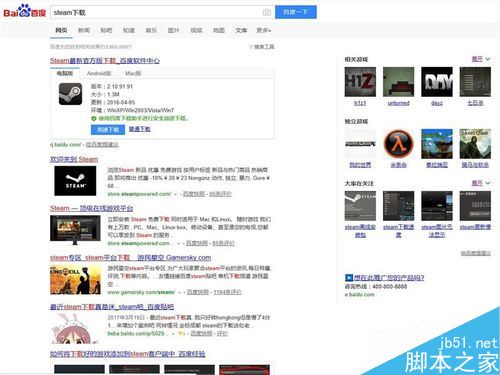This screenshot has width=500, height=375.
Task: Click 给百度提建议 under first result
Action: tap(102, 144)
